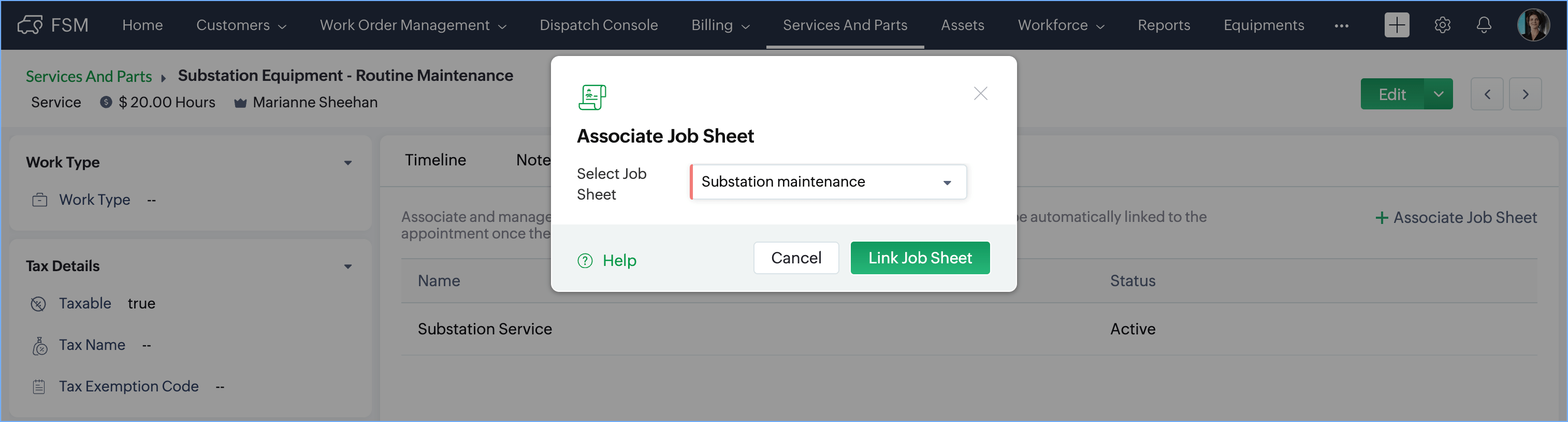Close the Associate Job Sheet dialog

tap(980, 93)
